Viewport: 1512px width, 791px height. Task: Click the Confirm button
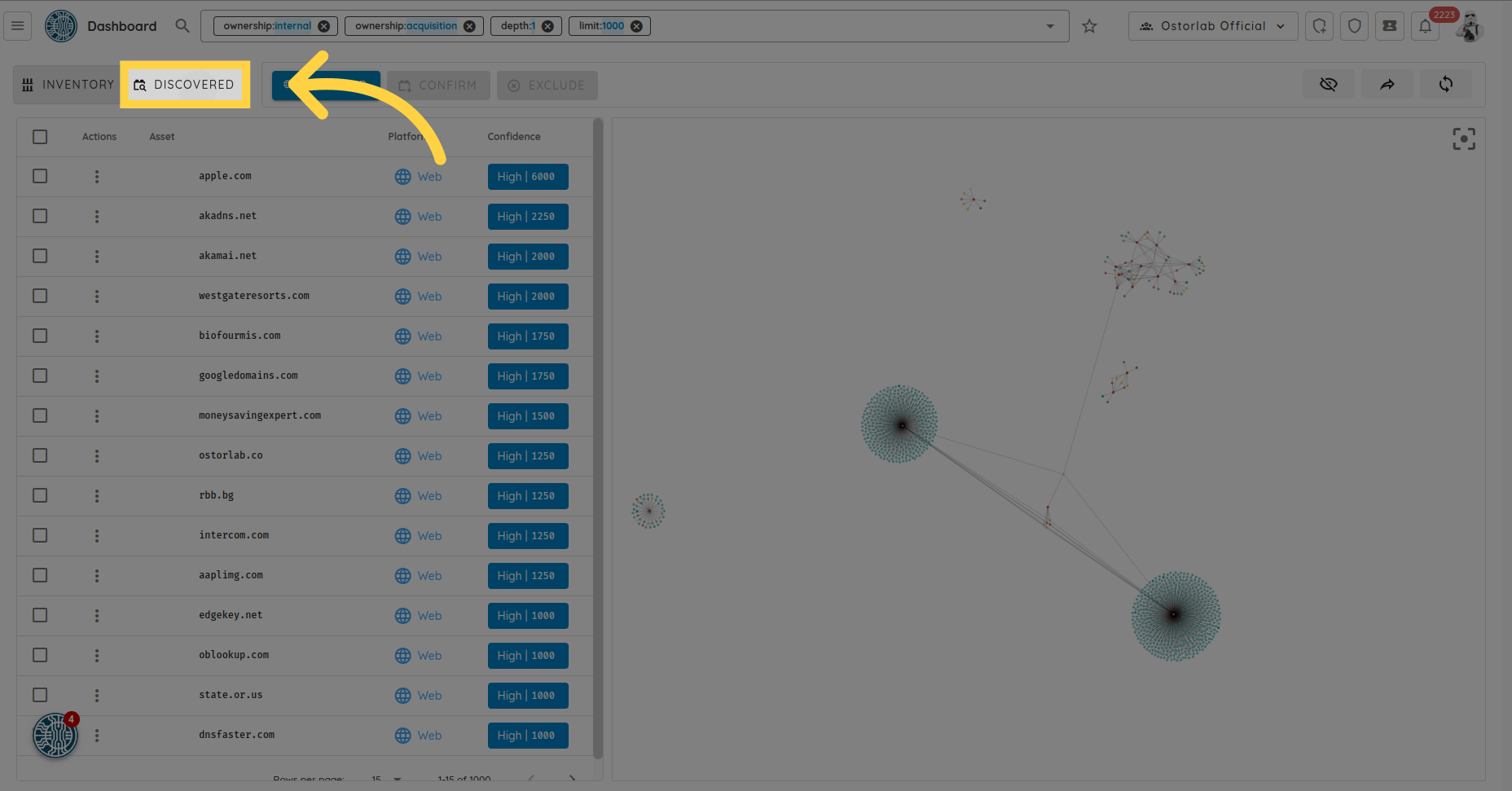click(437, 86)
